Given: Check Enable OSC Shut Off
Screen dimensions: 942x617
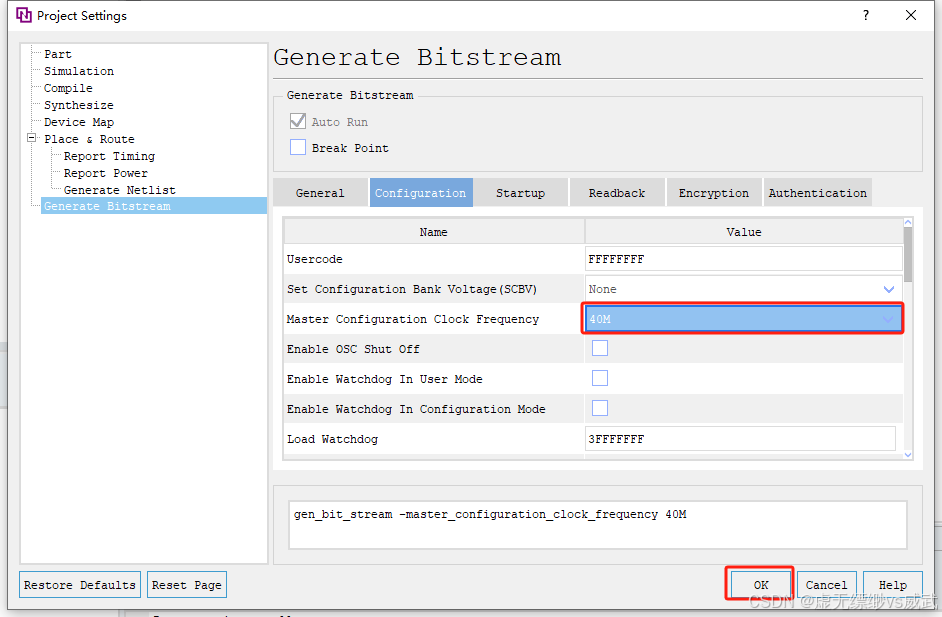Looking at the screenshot, I should coord(600,348).
